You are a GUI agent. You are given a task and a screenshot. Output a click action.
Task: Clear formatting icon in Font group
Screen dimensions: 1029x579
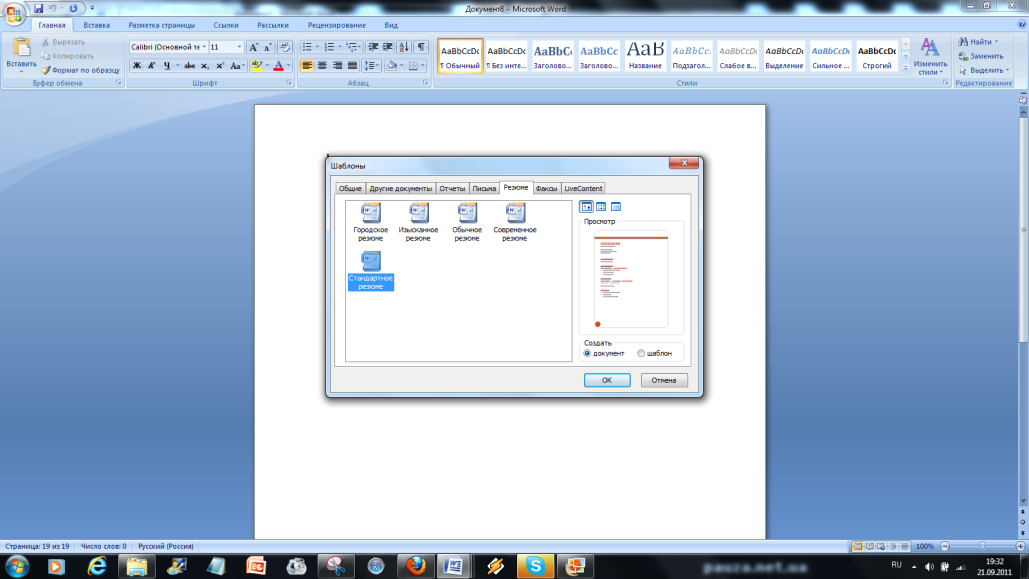point(285,47)
